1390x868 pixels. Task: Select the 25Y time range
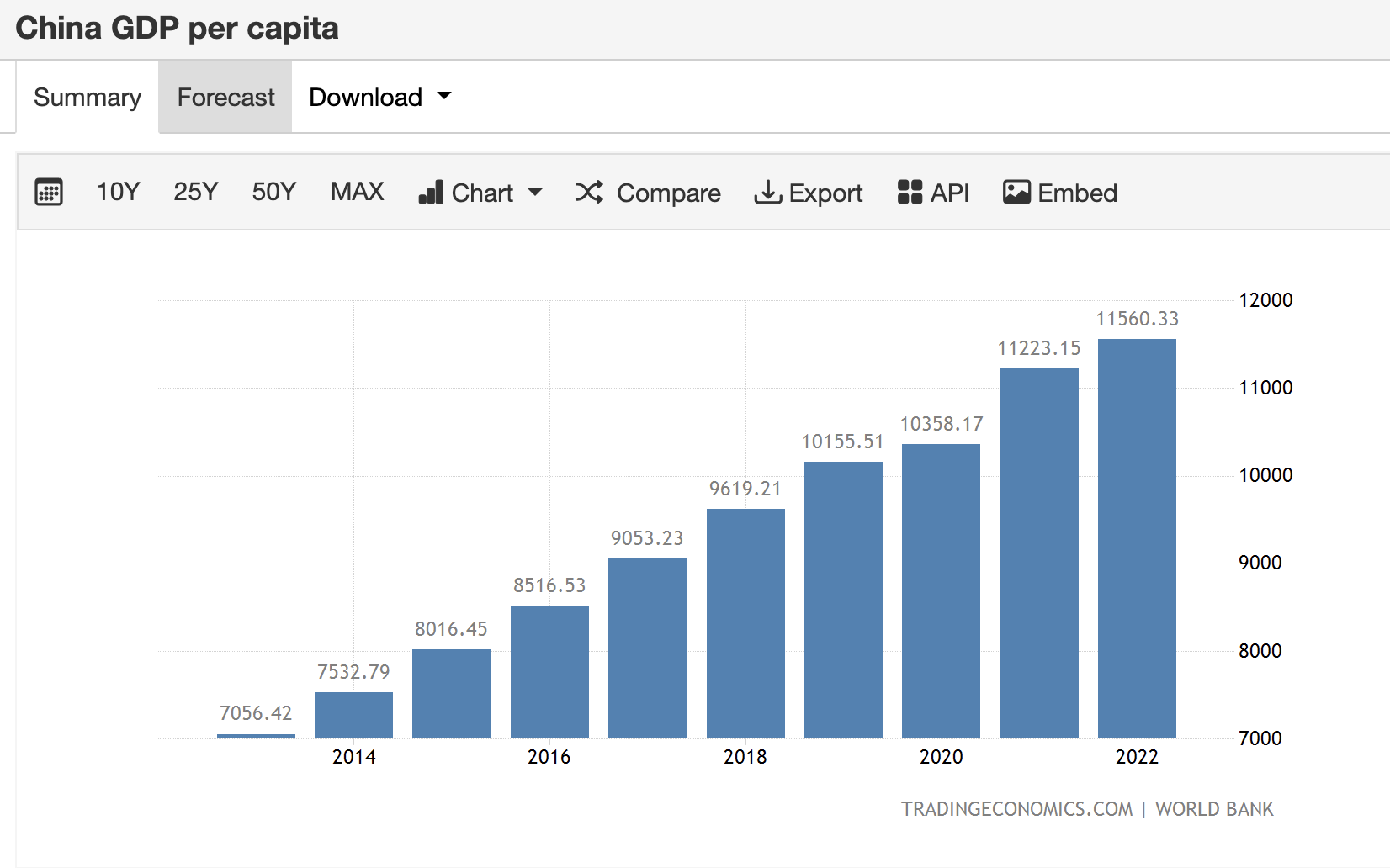click(195, 192)
